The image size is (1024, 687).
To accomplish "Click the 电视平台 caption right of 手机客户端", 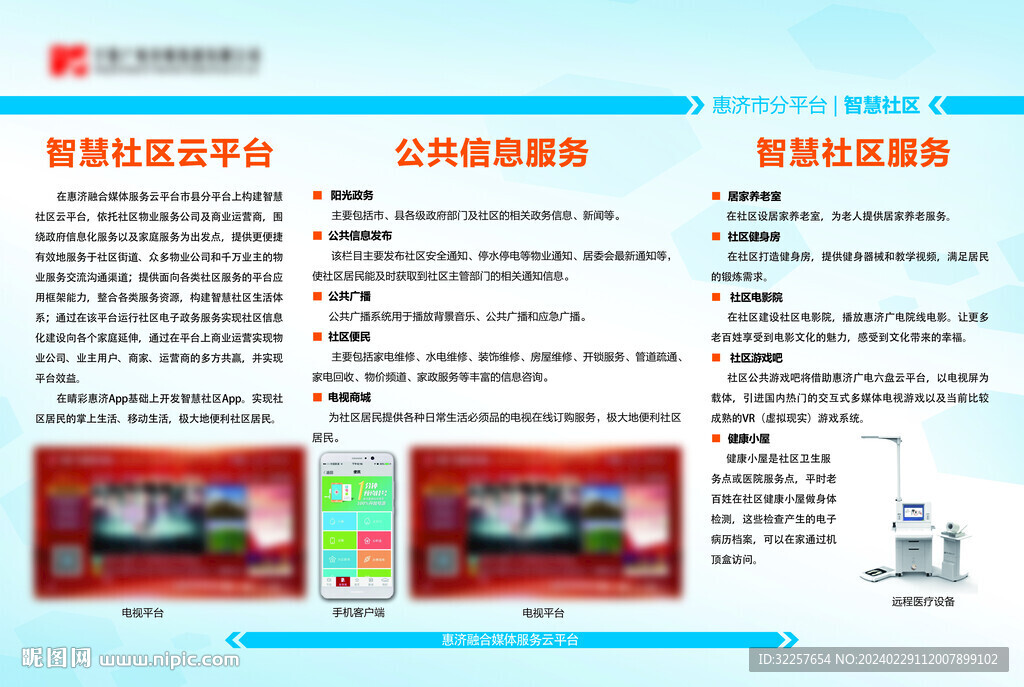I will tap(543, 613).
